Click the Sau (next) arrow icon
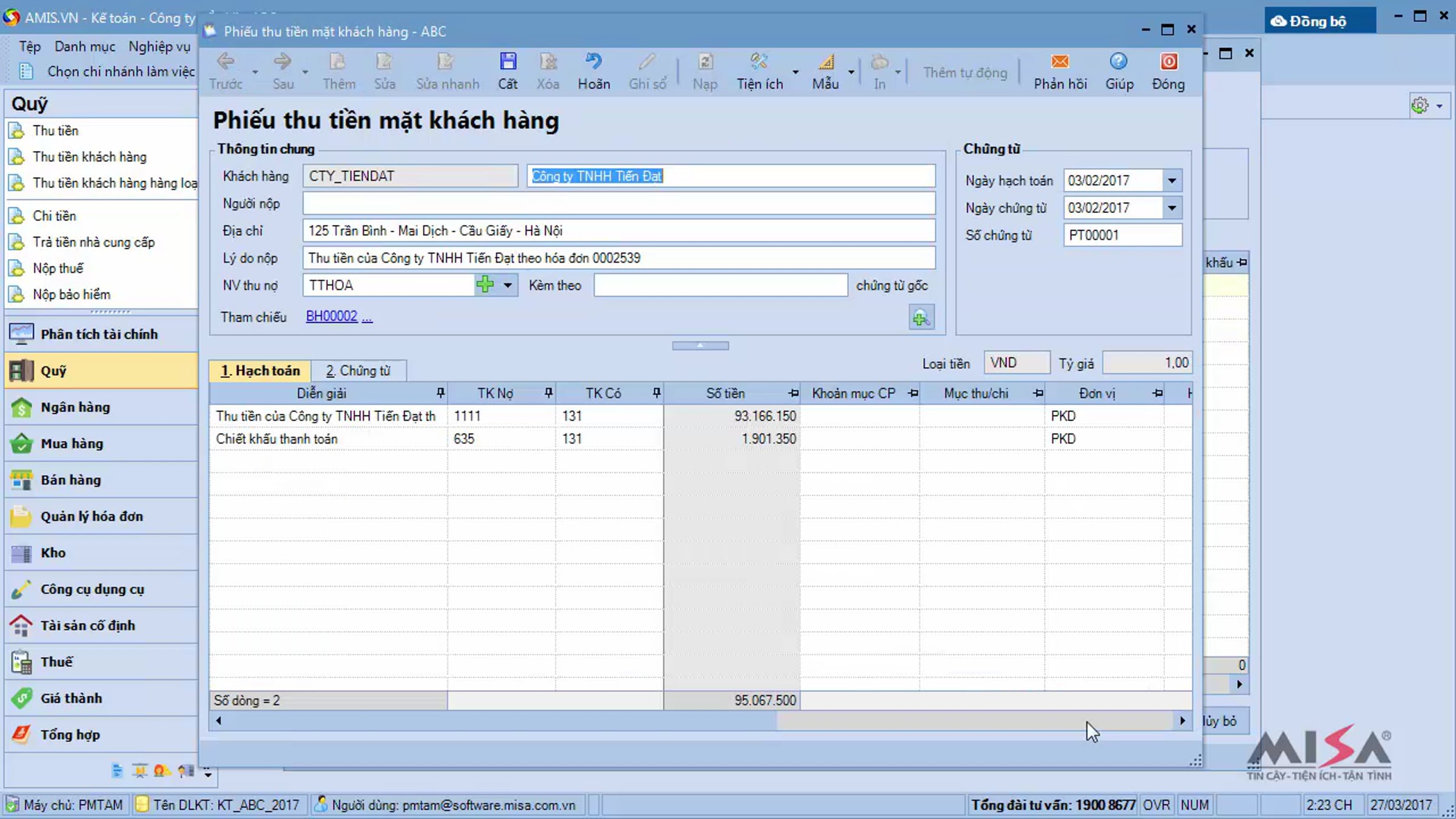 tap(282, 62)
